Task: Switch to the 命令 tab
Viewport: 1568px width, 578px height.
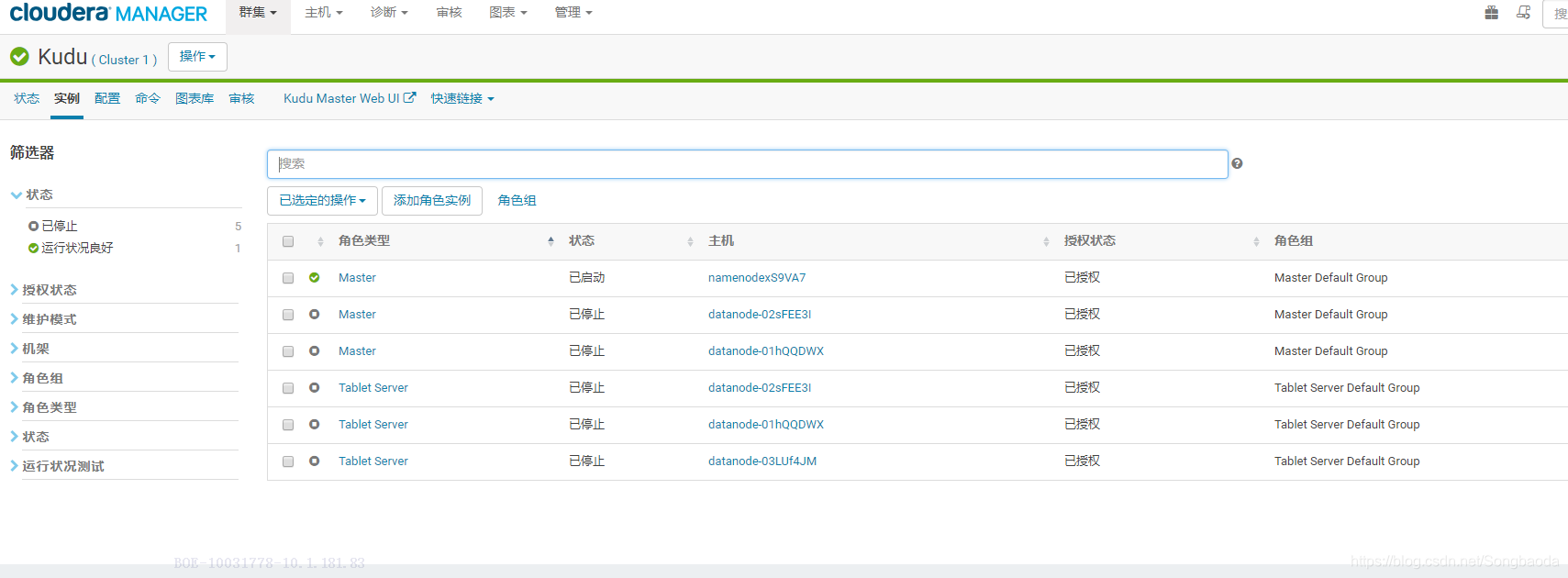Action: click(x=148, y=98)
